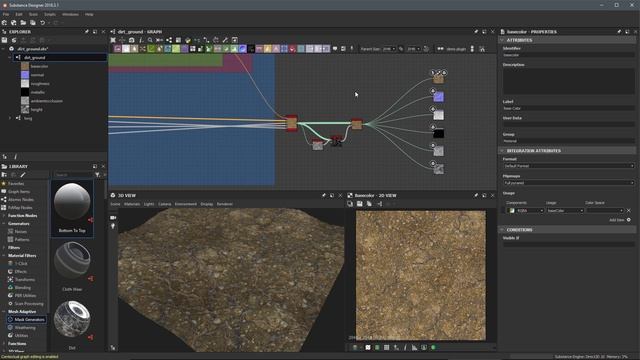Click the share/link nodes icon in graph toolbar
The width and height of the screenshot is (640, 360).
(x=169, y=40)
